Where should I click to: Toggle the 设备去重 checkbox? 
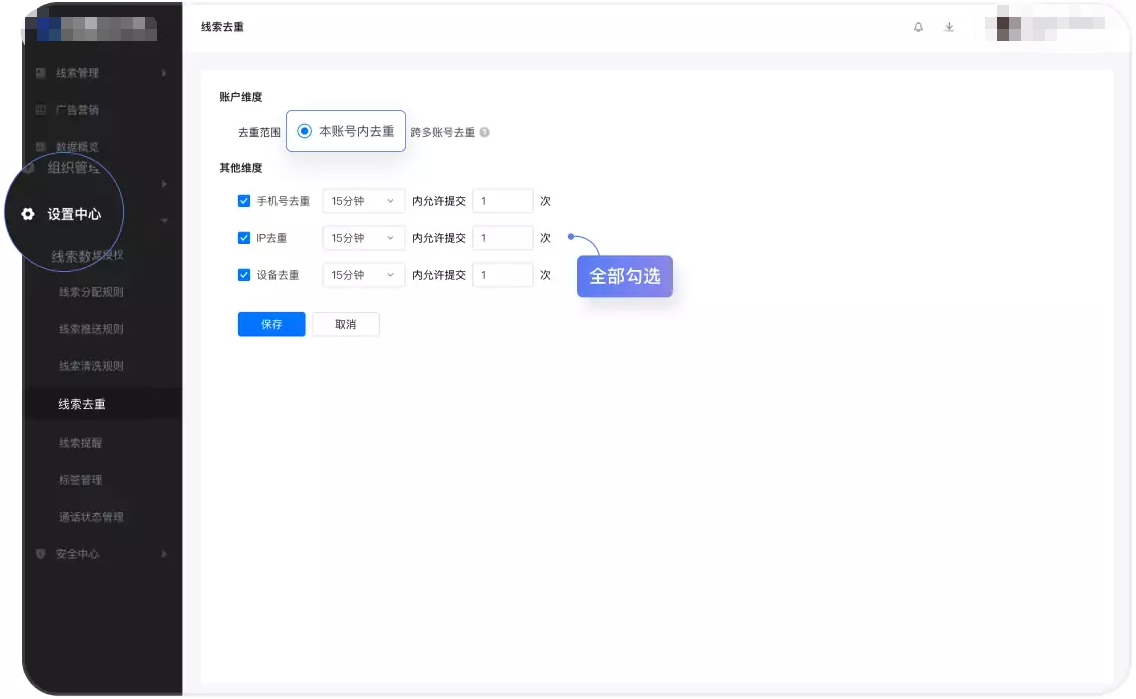tap(244, 275)
